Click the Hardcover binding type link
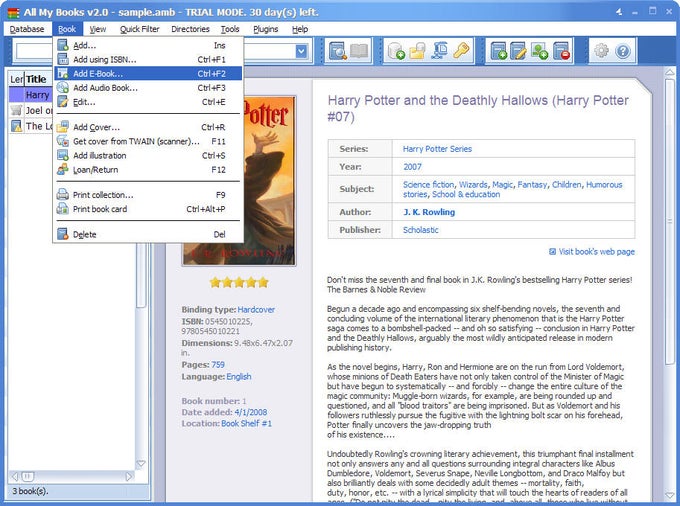The height and width of the screenshot is (506, 680). tap(256, 310)
